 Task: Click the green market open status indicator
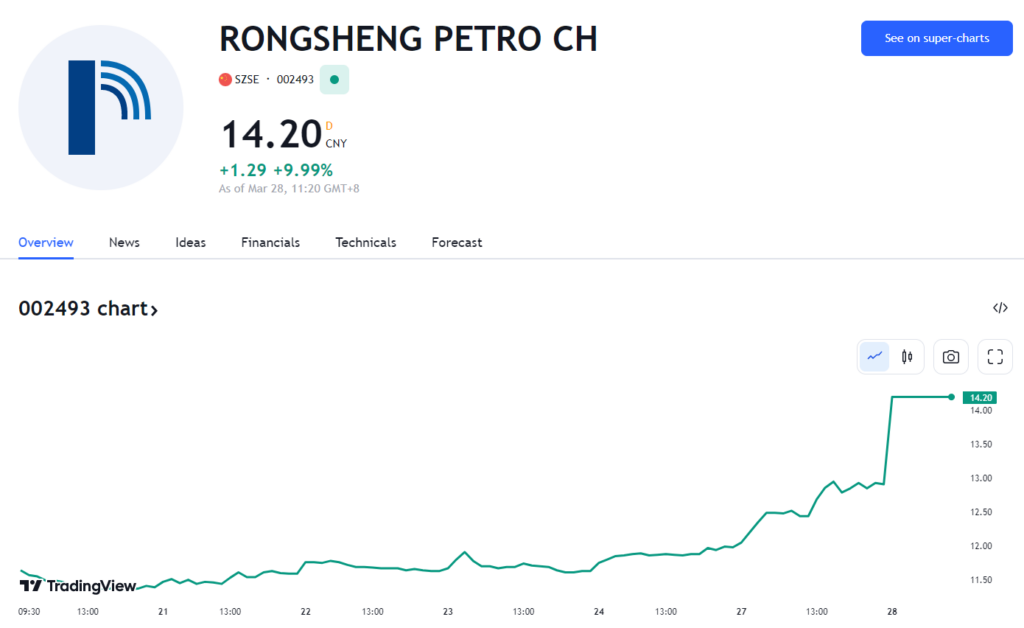pos(334,80)
